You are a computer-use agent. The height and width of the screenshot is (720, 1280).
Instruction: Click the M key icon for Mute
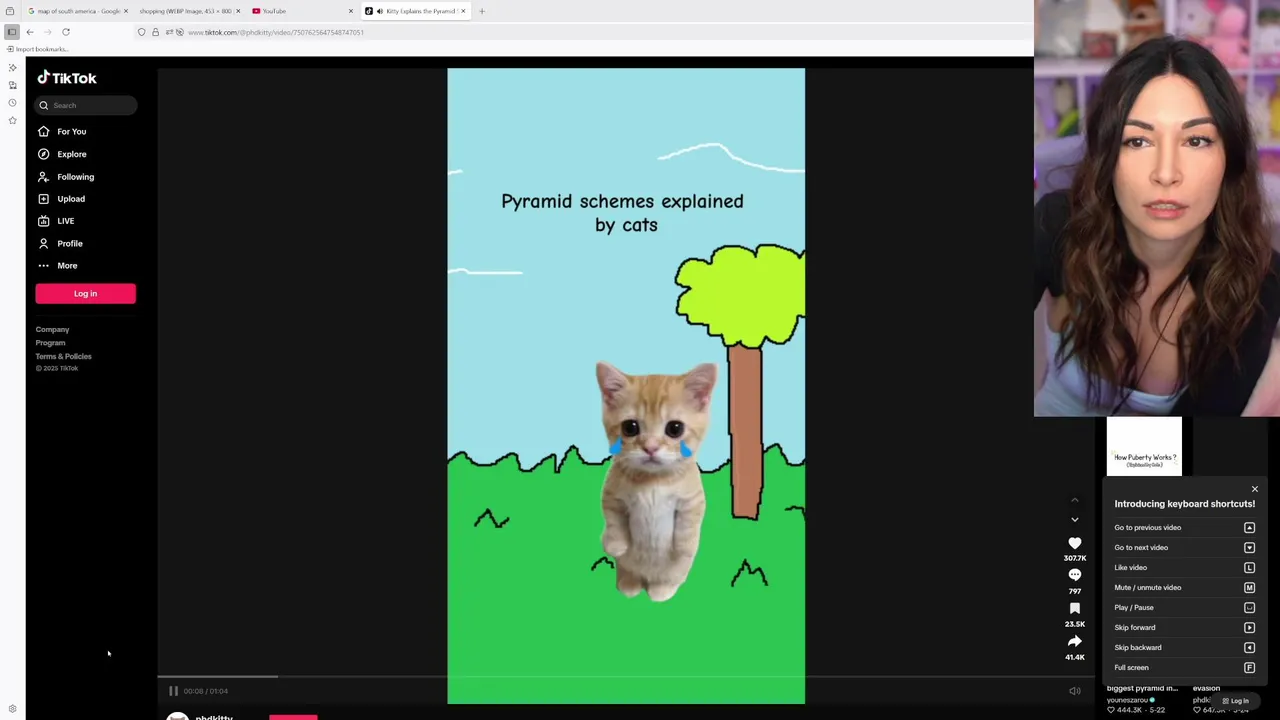(x=1249, y=587)
